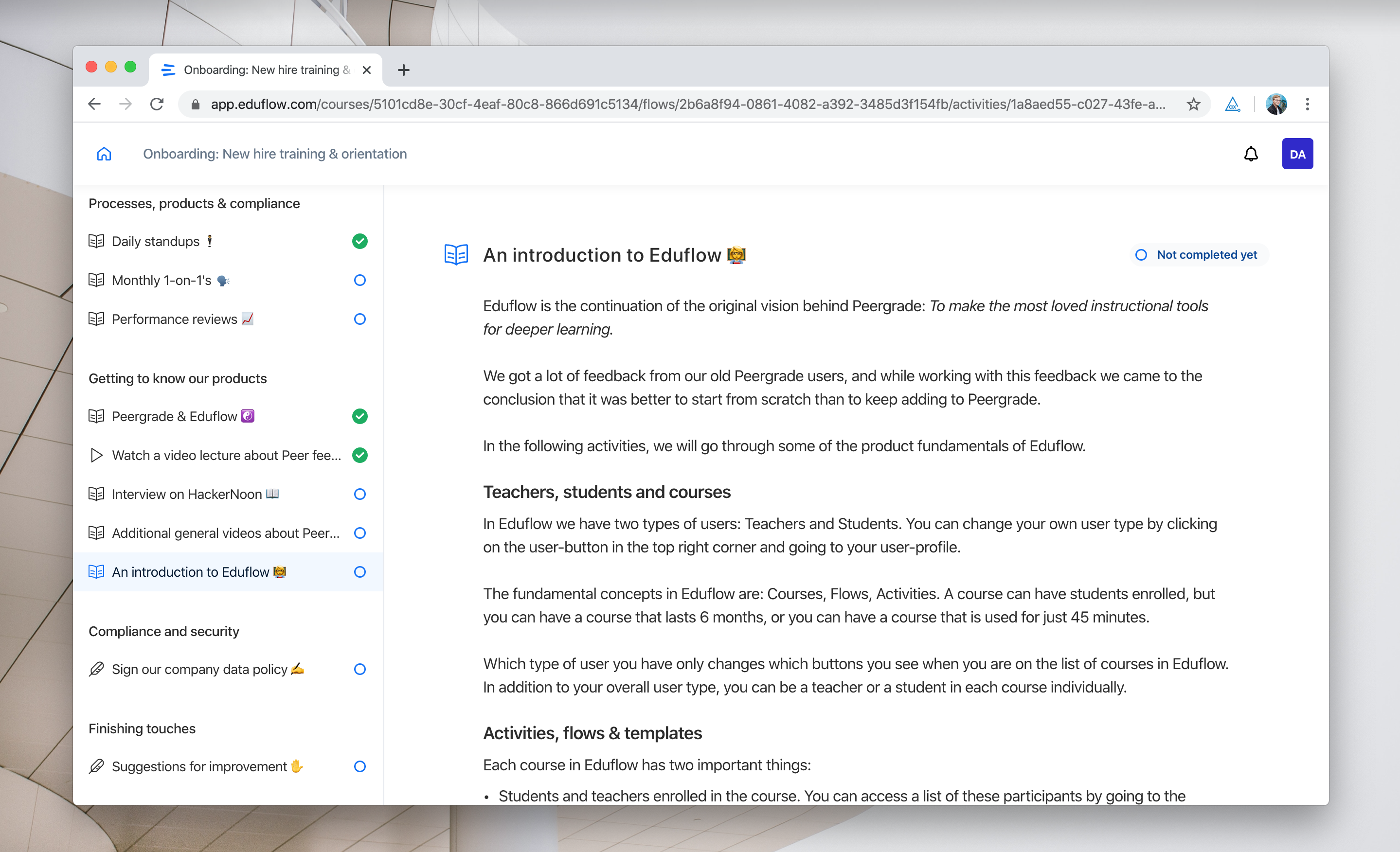Click the browser back arrow
Viewport: 1400px width, 852px height.
pyautogui.click(x=94, y=104)
